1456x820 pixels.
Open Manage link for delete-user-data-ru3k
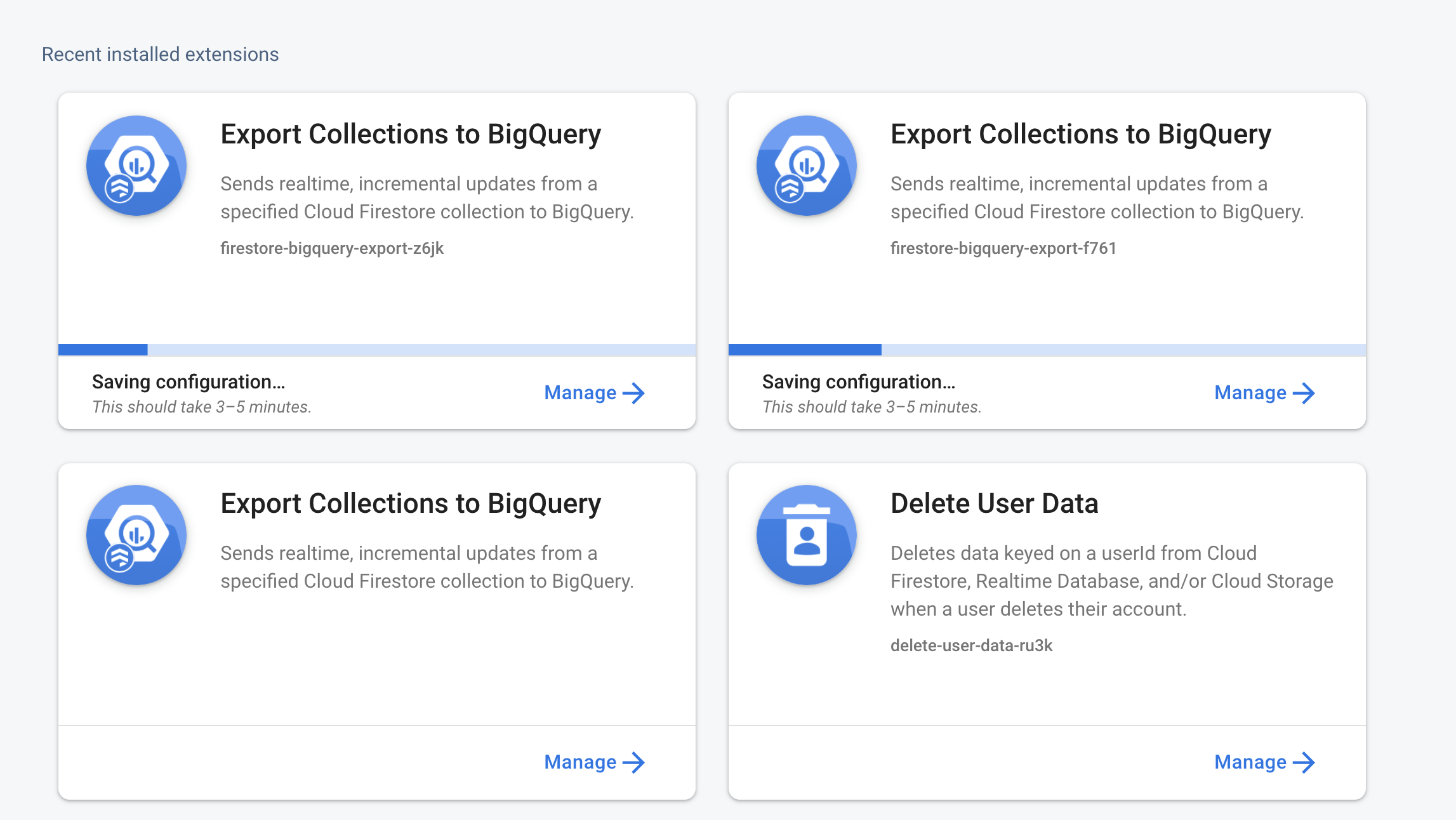coord(1265,762)
